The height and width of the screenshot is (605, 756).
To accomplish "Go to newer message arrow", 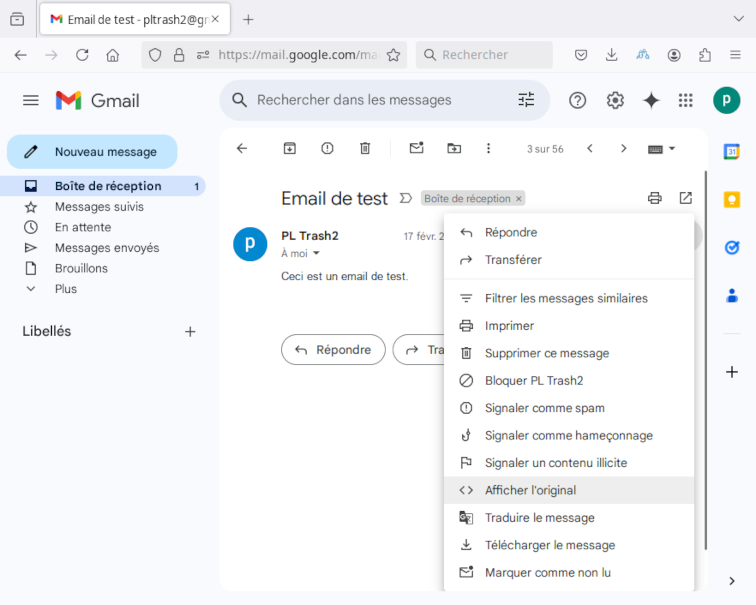I will 590,148.
